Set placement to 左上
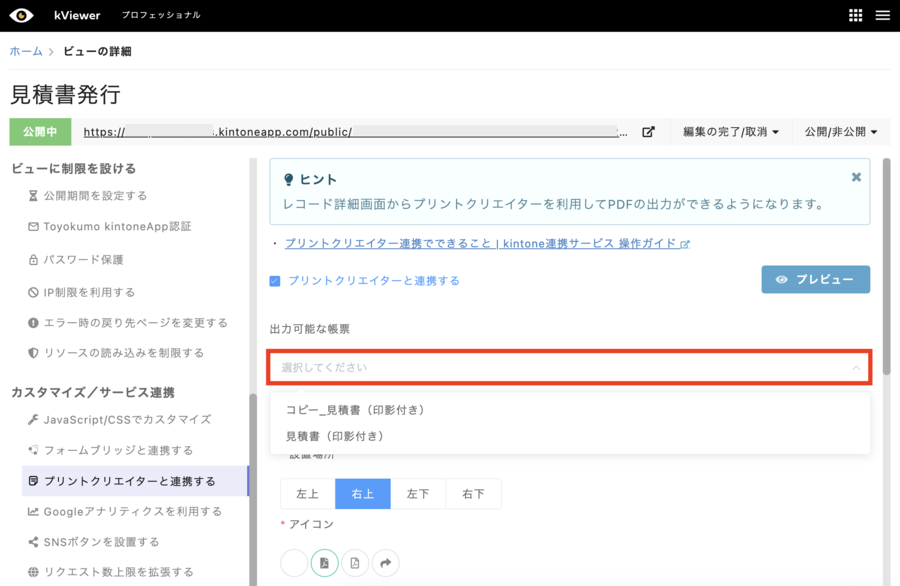Screen dimensions: 900x586 (308, 494)
